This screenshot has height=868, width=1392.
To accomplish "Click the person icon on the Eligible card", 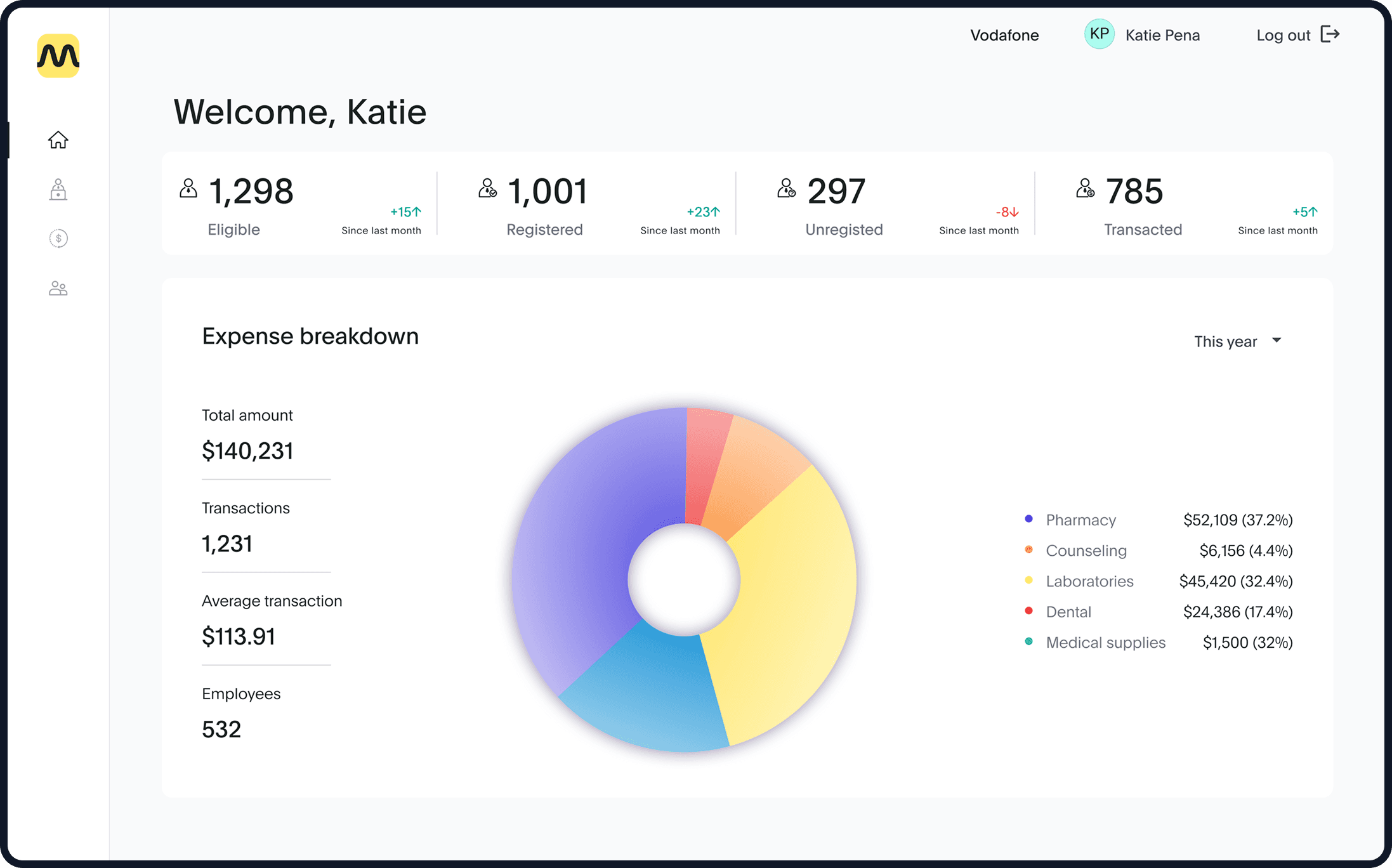I will (x=187, y=188).
